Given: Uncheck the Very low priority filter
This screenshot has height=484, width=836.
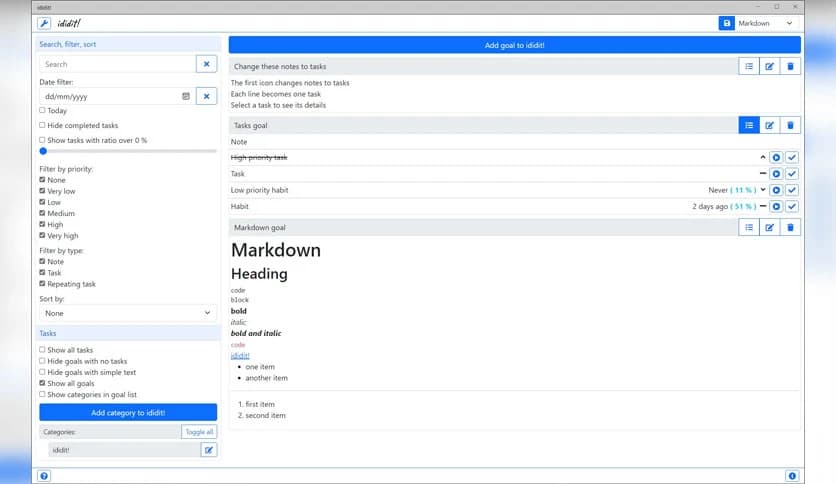Looking at the screenshot, I should point(42,191).
